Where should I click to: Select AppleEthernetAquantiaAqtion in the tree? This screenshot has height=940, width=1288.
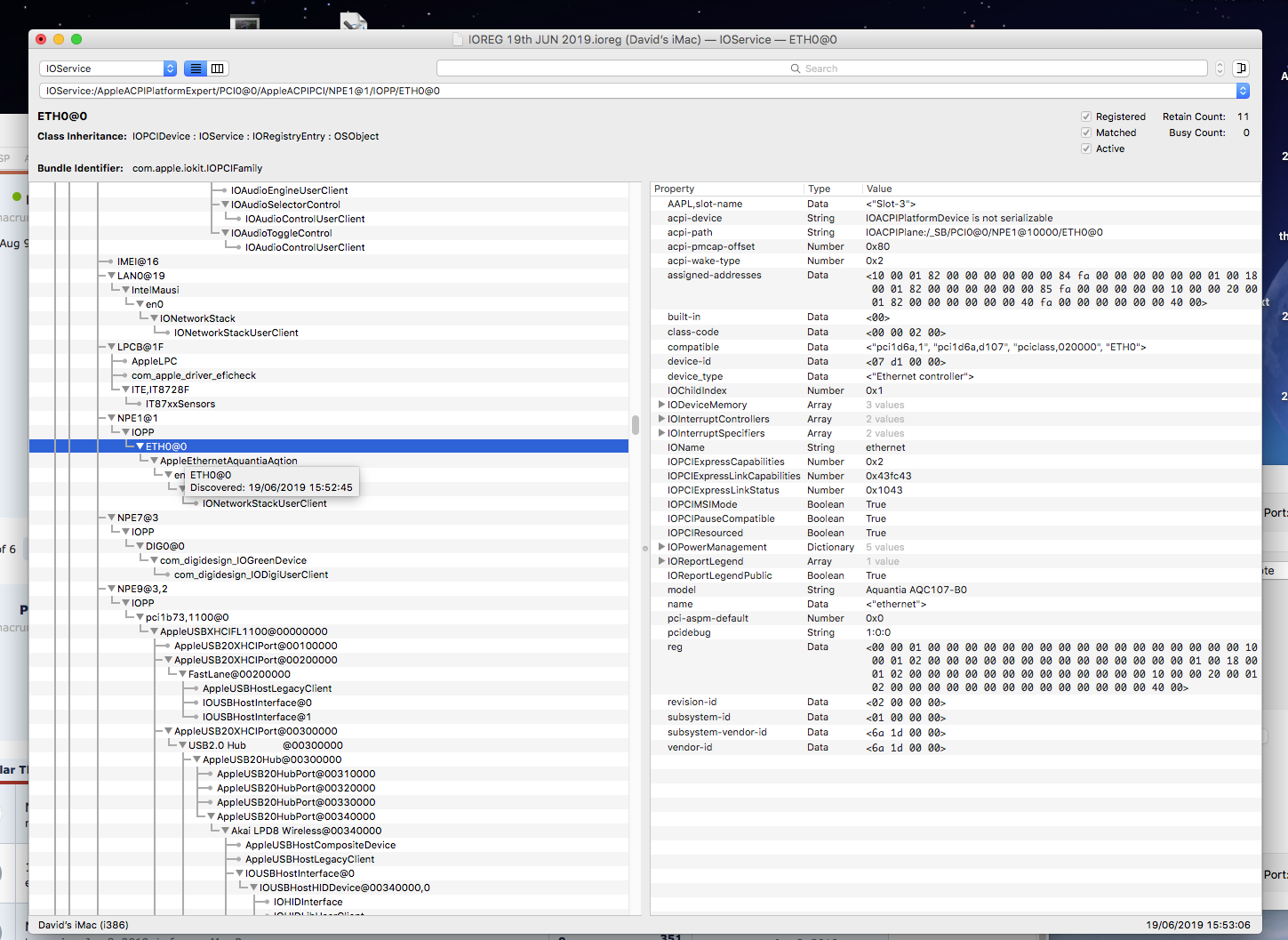228,461
